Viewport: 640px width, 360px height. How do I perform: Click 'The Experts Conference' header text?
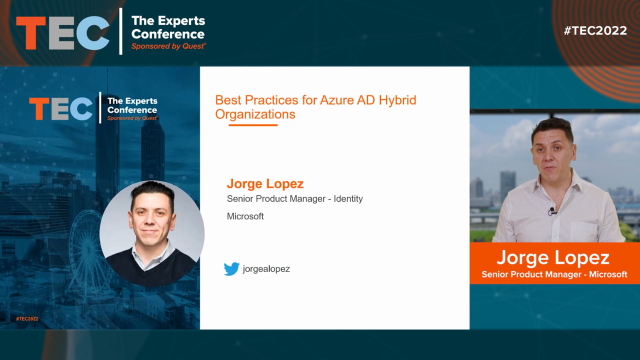[x=168, y=27]
